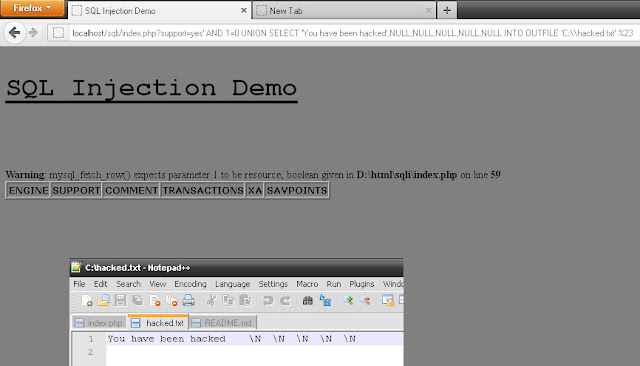Image resolution: width=640 pixels, height=366 pixels.
Task: Click the TRANSACTIONS table header
Action: coord(203,191)
